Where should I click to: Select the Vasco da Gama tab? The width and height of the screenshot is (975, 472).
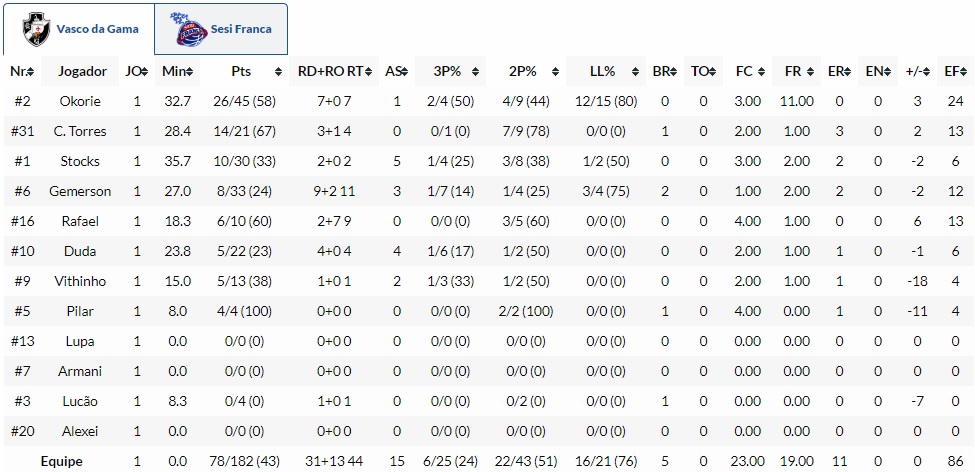[78, 29]
